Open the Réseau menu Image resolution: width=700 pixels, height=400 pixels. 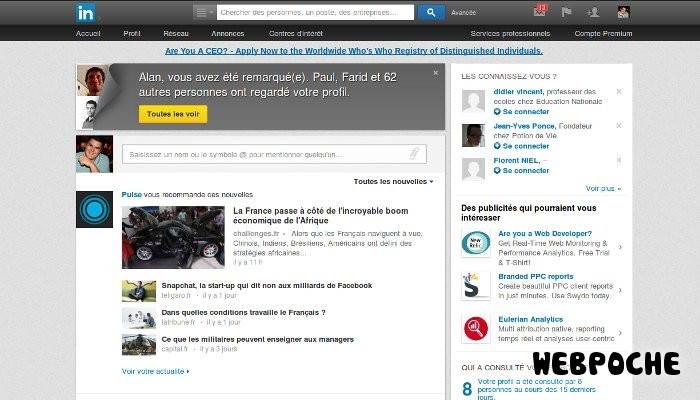[176, 33]
